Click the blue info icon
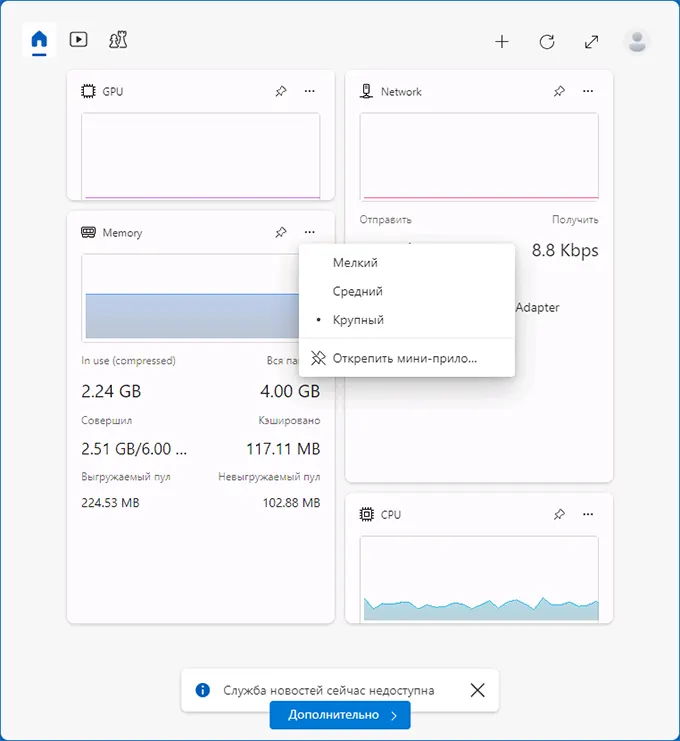 click(x=203, y=690)
